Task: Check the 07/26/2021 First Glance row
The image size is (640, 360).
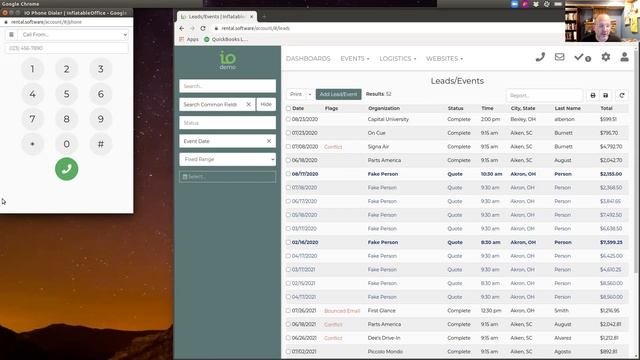Action: click(289, 311)
